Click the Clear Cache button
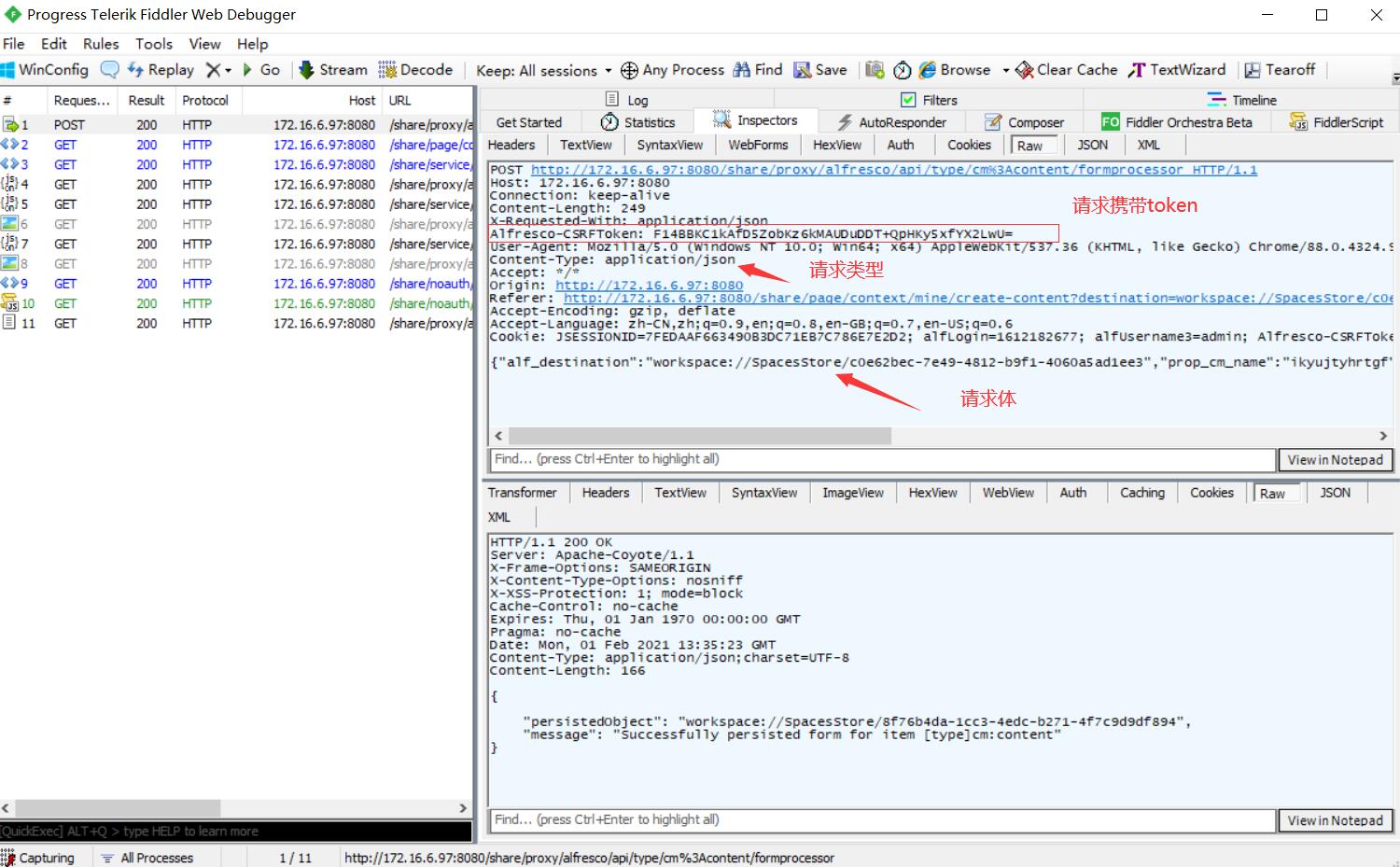The height and width of the screenshot is (867, 1400). point(1067,70)
